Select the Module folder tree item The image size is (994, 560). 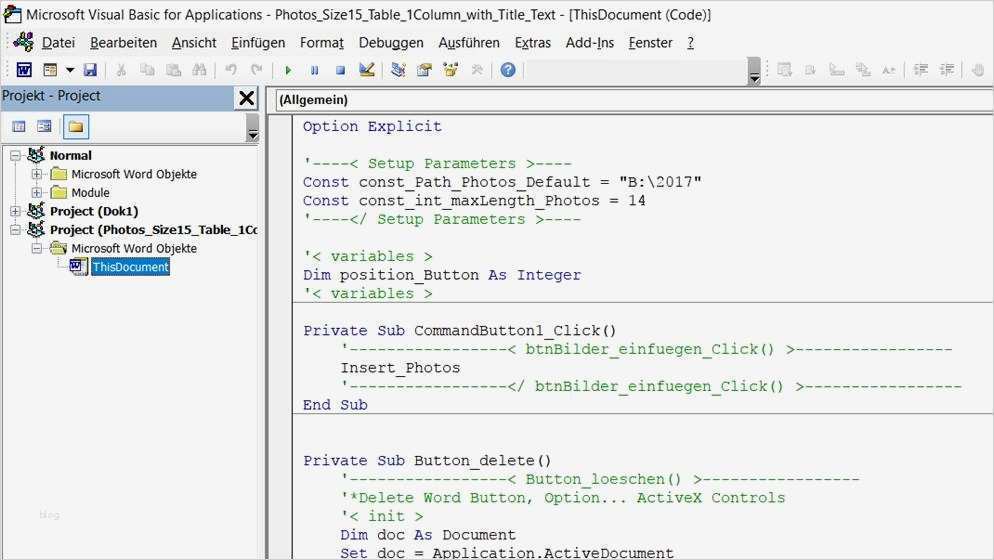[90, 192]
